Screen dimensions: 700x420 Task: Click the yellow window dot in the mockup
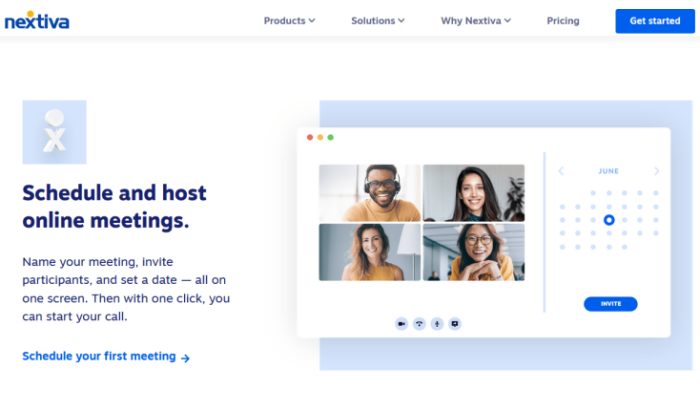(x=320, y=137)
